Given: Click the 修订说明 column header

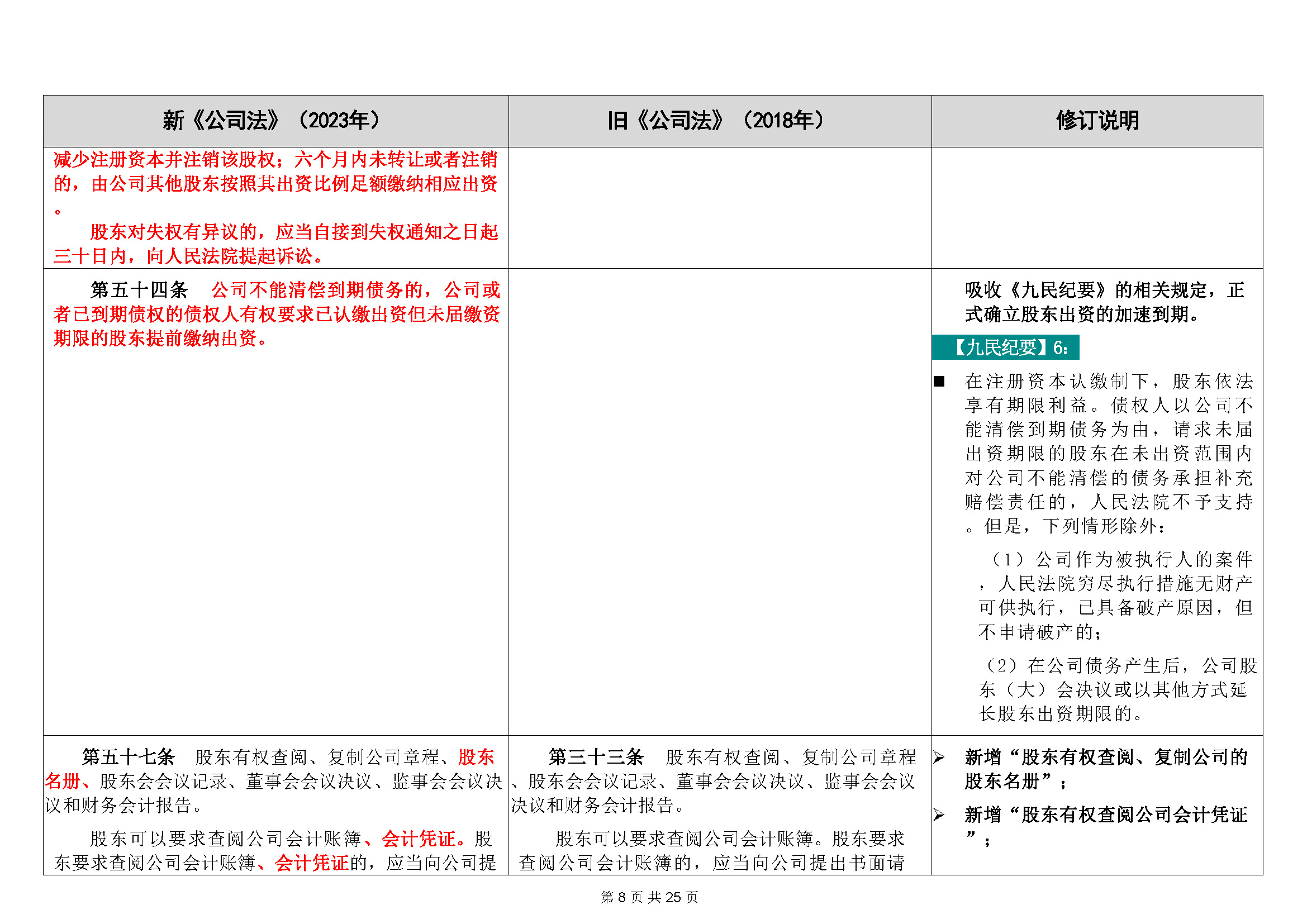Looking at the screenshot, I should pos(1097,121).
